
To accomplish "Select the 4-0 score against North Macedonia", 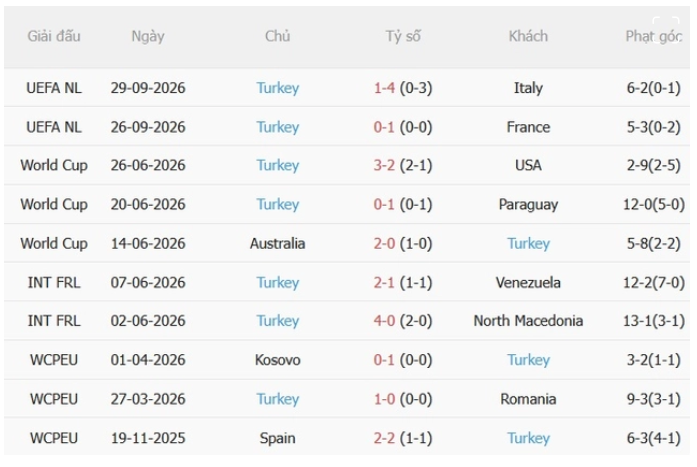I will (x=384, y=321).
